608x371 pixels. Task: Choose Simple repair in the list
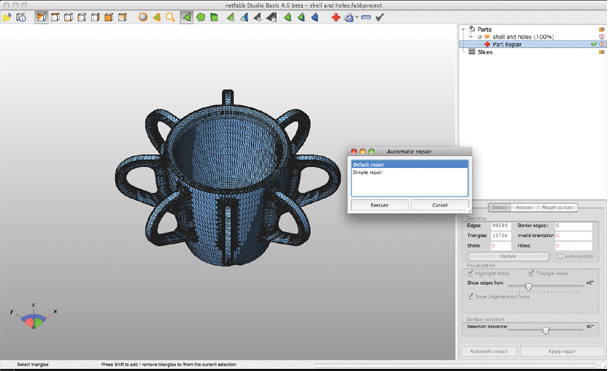tap(410, 172)
